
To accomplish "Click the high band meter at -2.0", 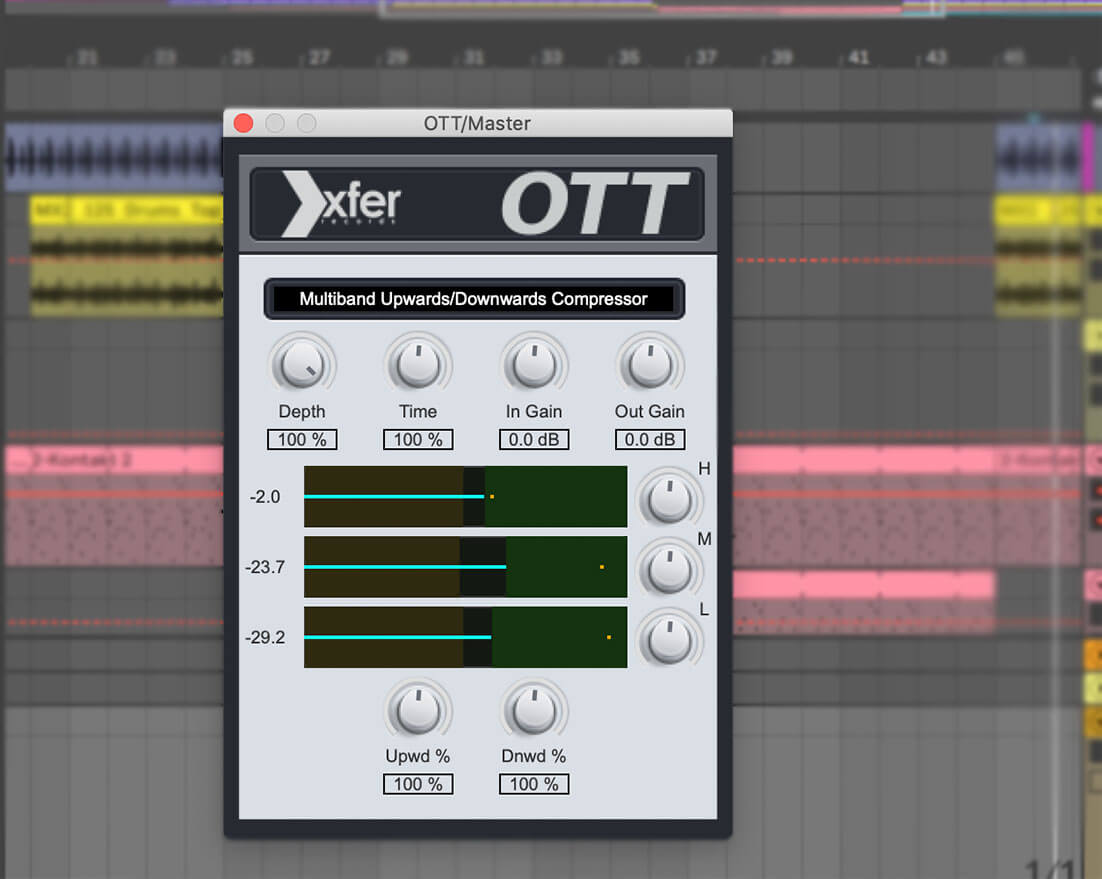I will point(465,496).
